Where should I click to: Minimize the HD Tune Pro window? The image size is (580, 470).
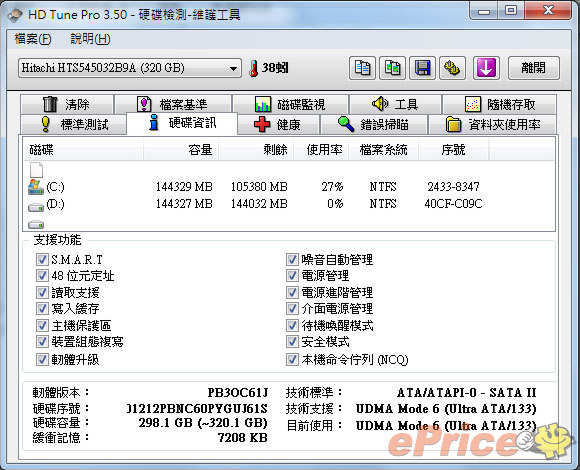pos(484,10)
